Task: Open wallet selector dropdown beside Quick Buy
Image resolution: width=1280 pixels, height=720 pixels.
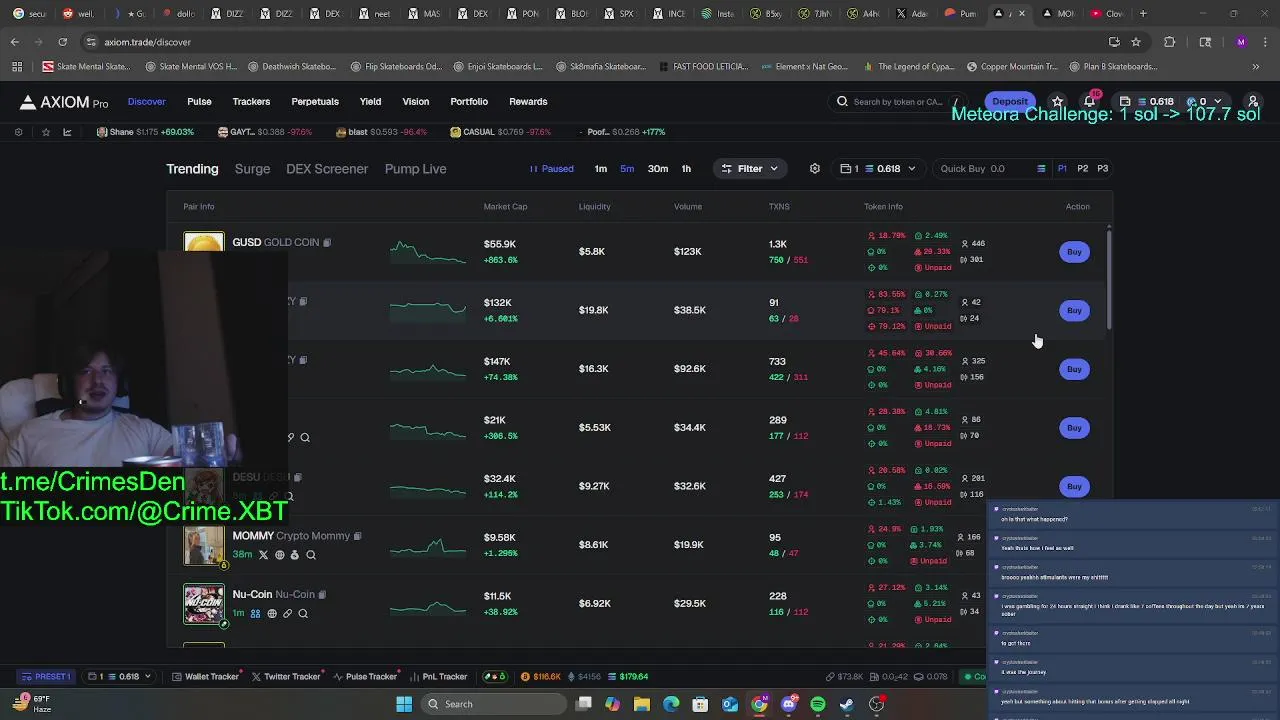Action: click(x=878, y=169)
